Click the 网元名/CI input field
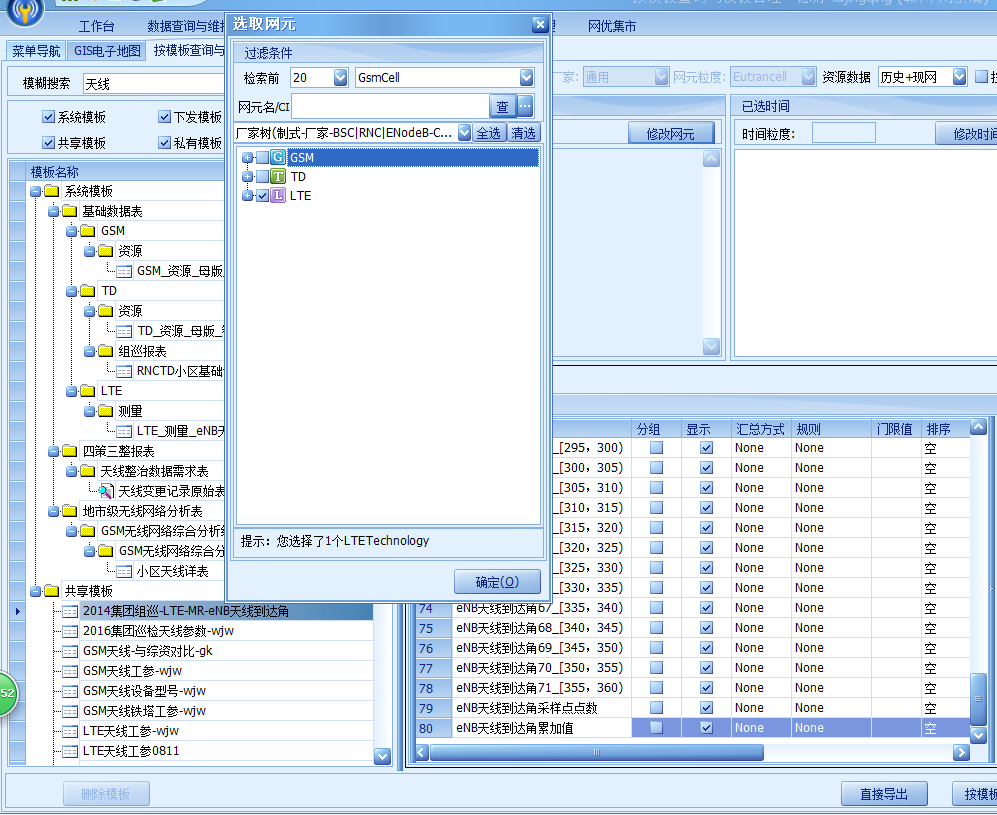Viewport: 997px width, 815px height. pos(390,106)
